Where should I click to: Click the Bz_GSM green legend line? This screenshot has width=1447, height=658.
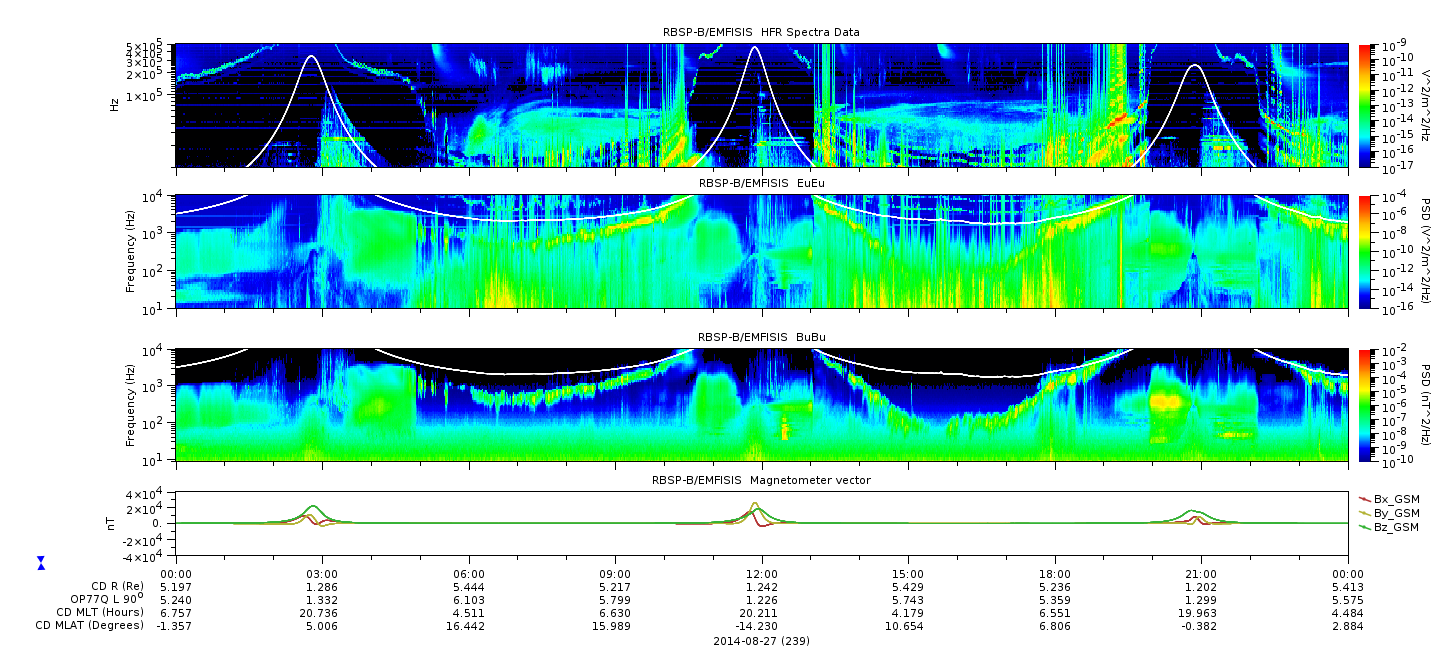coord(1365,527)
